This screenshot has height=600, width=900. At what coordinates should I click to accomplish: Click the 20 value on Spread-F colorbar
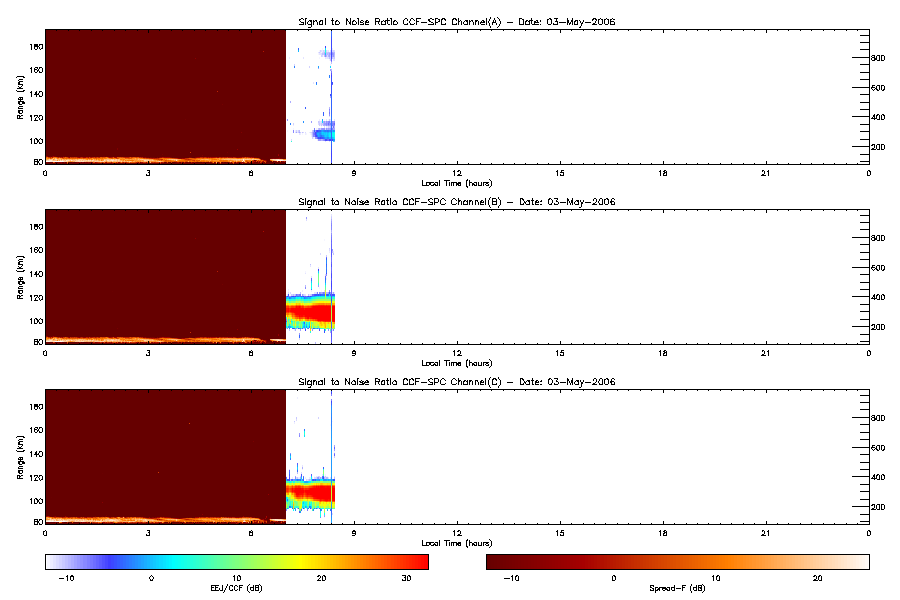point(817,578)
